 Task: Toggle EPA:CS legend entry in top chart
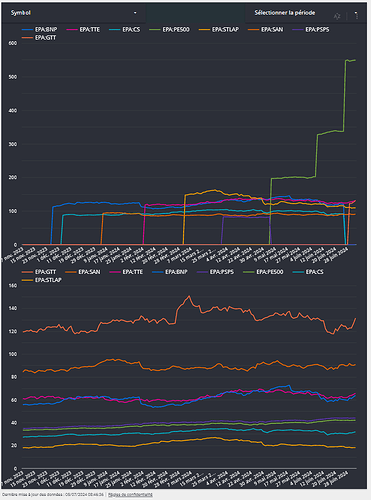[125, 30]
